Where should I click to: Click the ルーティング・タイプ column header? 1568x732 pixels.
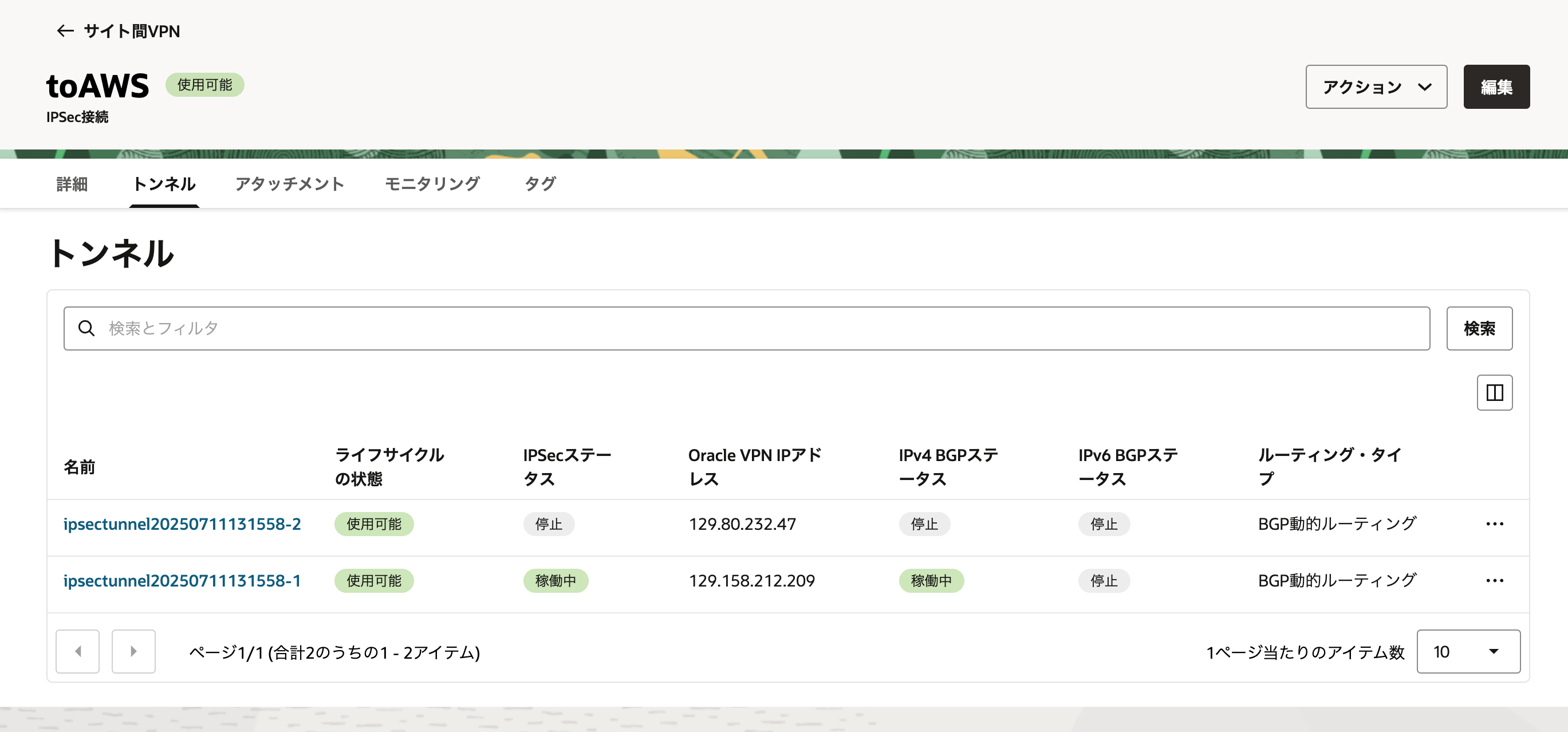[x=1330, y=467]
